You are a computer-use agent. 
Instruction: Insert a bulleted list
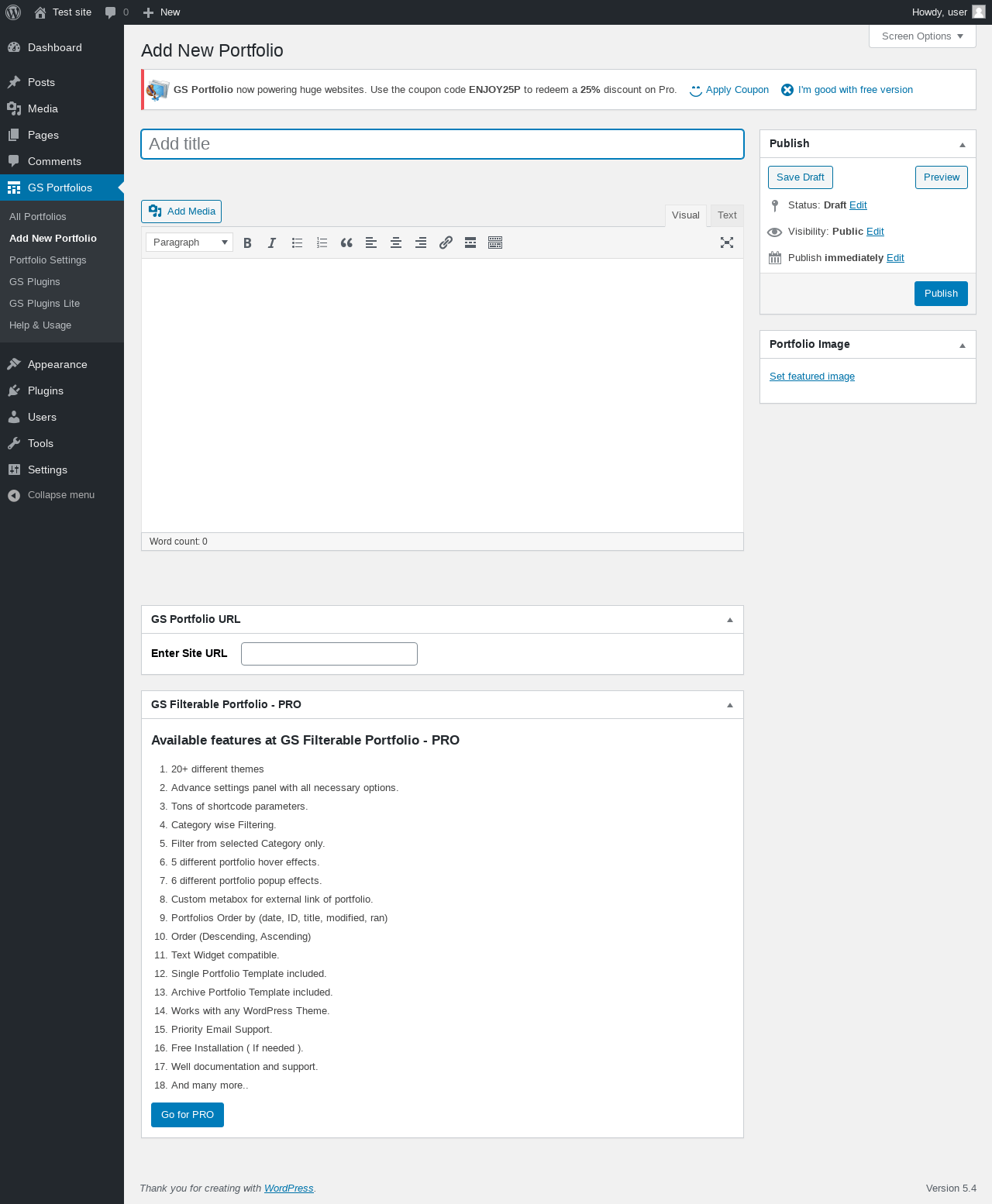click(x=297, y=243)
